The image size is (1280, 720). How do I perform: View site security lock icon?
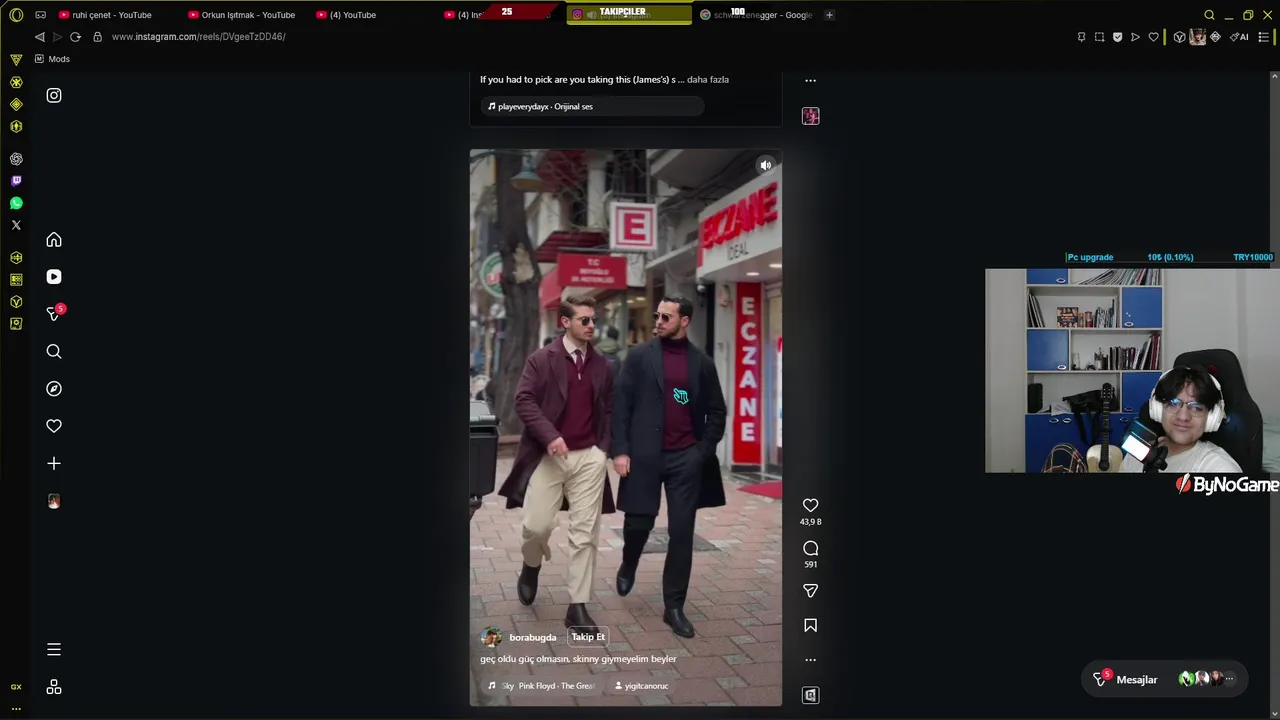[x=97, y=37]
